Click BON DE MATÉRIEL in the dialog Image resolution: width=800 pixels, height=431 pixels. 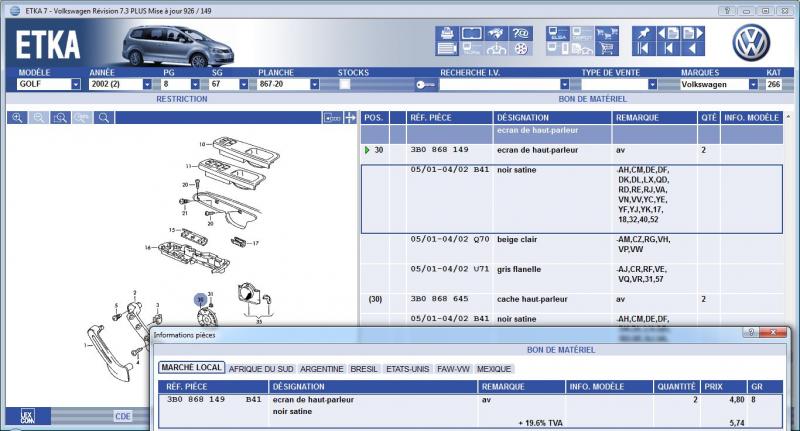(x=561, y=350)
